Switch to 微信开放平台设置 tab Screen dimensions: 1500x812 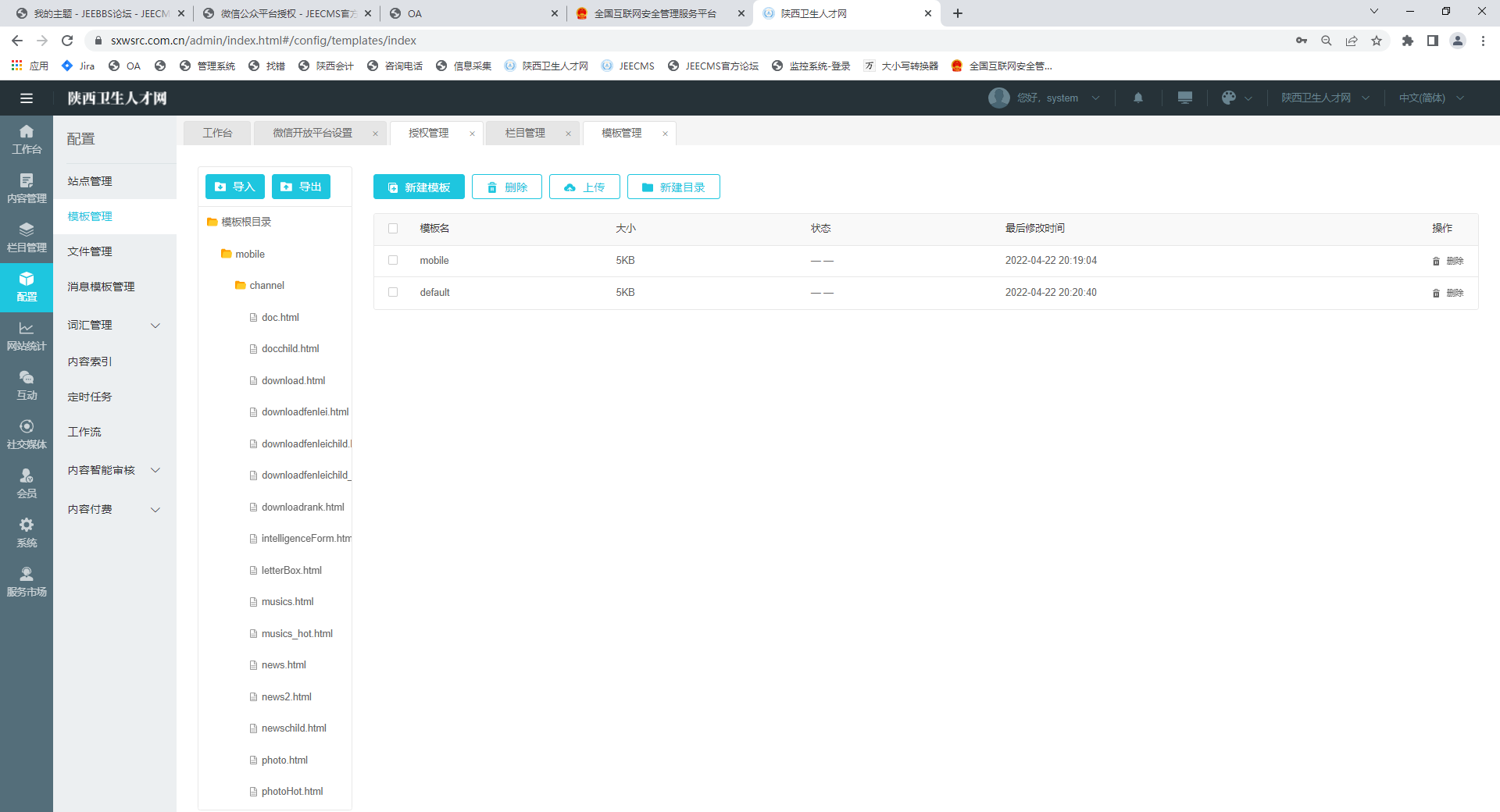(312, 134)
